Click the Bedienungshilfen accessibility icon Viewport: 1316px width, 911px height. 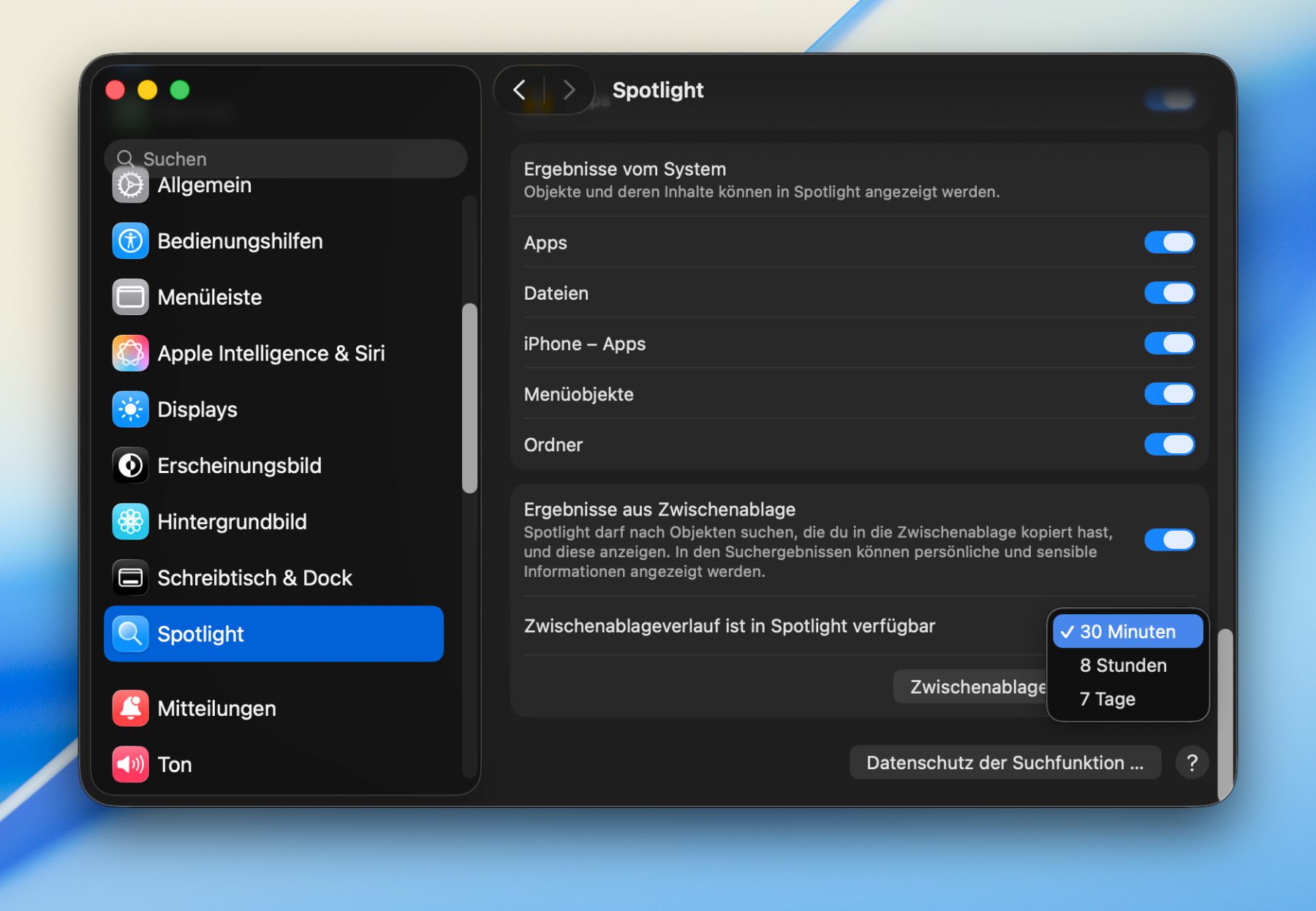pyautogui.click(x=130, y=241)
